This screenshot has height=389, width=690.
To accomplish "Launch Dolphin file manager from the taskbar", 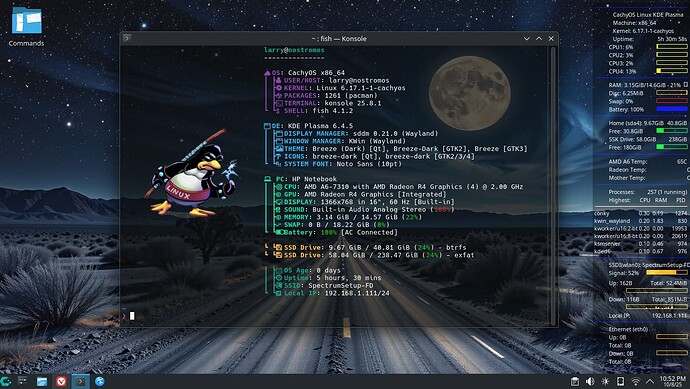I will [42, 381].
